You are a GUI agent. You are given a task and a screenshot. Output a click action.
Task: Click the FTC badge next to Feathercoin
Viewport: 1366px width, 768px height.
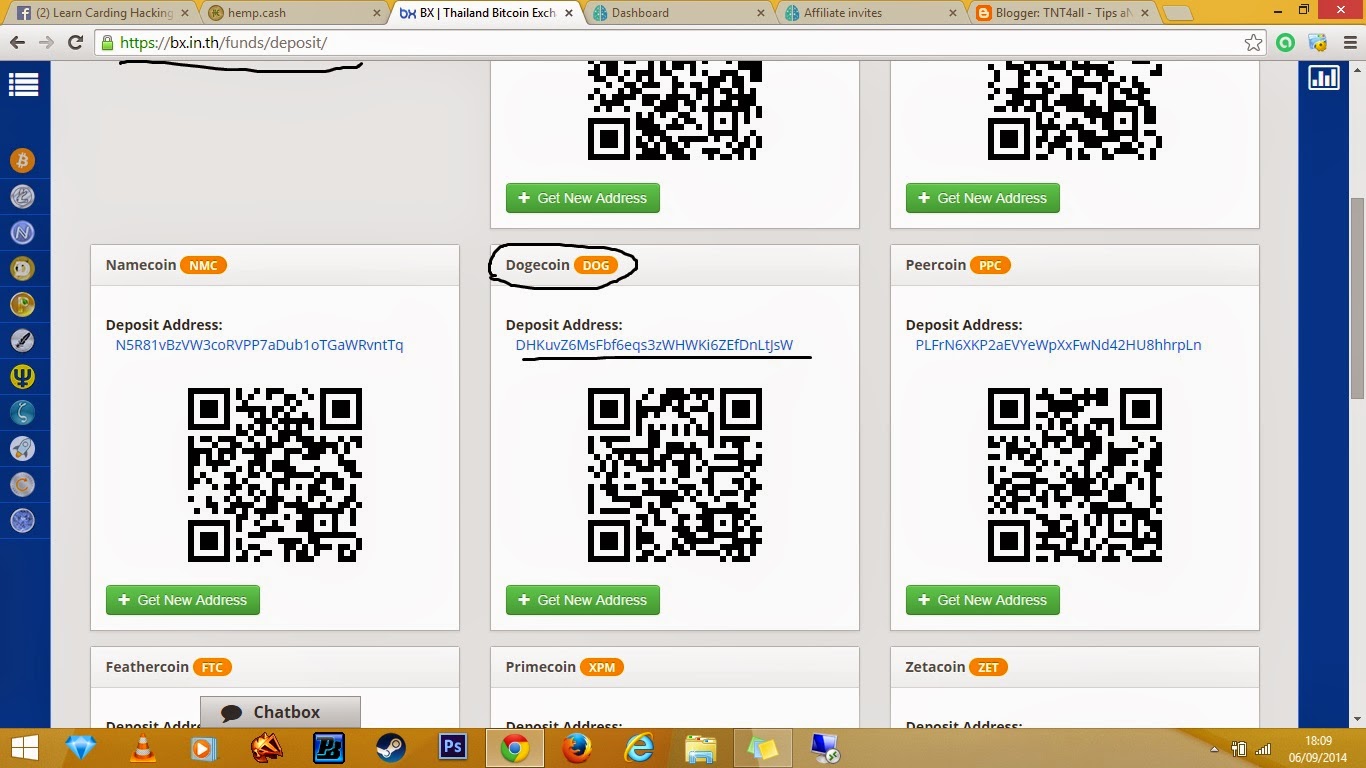point(212,667)
